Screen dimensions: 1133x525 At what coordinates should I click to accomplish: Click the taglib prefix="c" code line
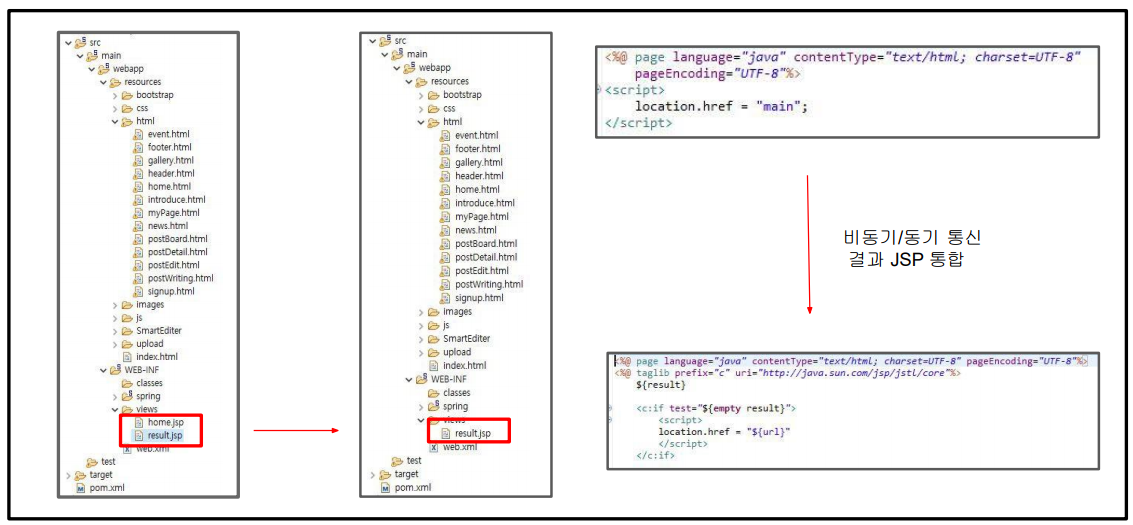pyautogui.click(x=787, y=373)
